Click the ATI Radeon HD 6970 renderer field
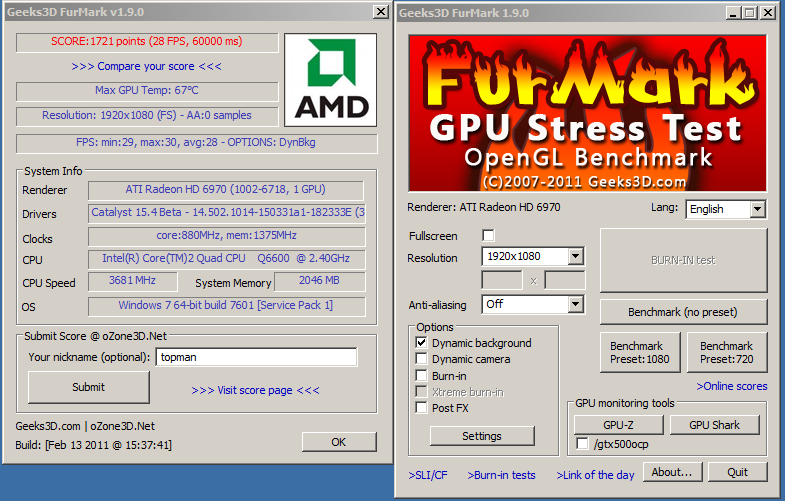The width and height of the screenshot is (785, 501). click(x=225, y=190)
